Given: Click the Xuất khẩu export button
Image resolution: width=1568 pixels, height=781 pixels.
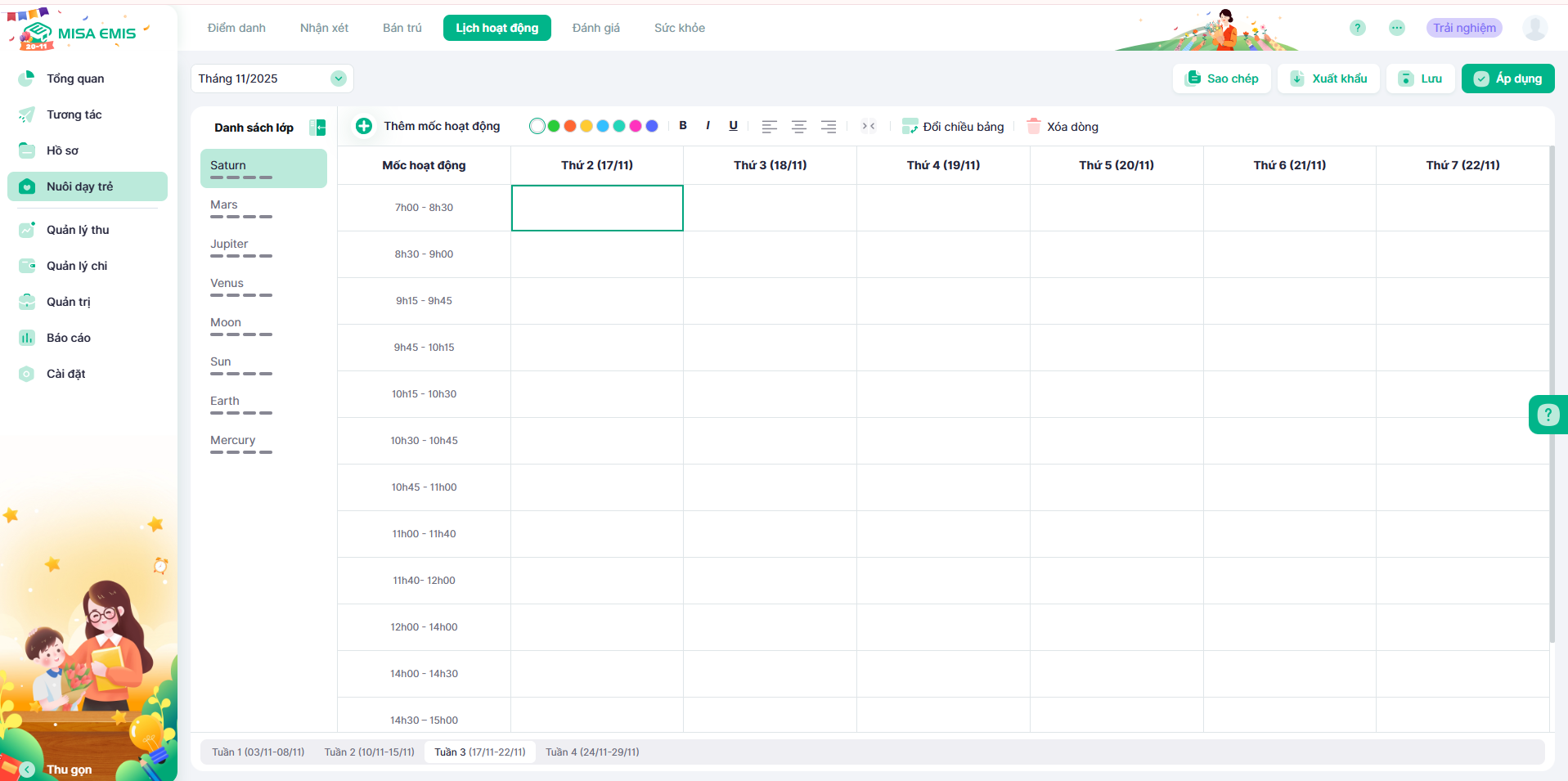Looking at the screenshot, I should point(1328,79).
